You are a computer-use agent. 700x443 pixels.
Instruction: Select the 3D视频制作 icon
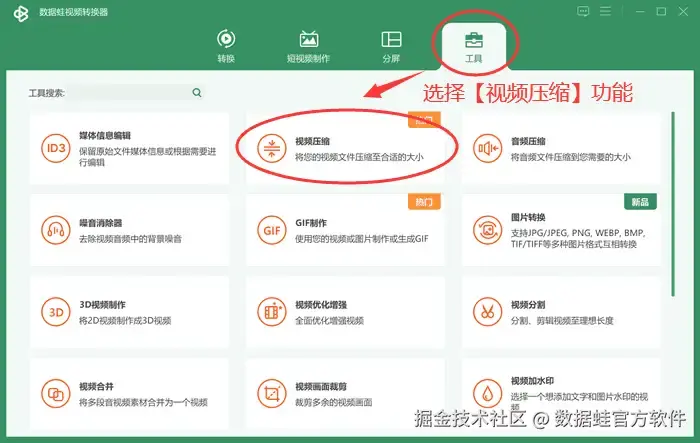click(x=56, y=312)
